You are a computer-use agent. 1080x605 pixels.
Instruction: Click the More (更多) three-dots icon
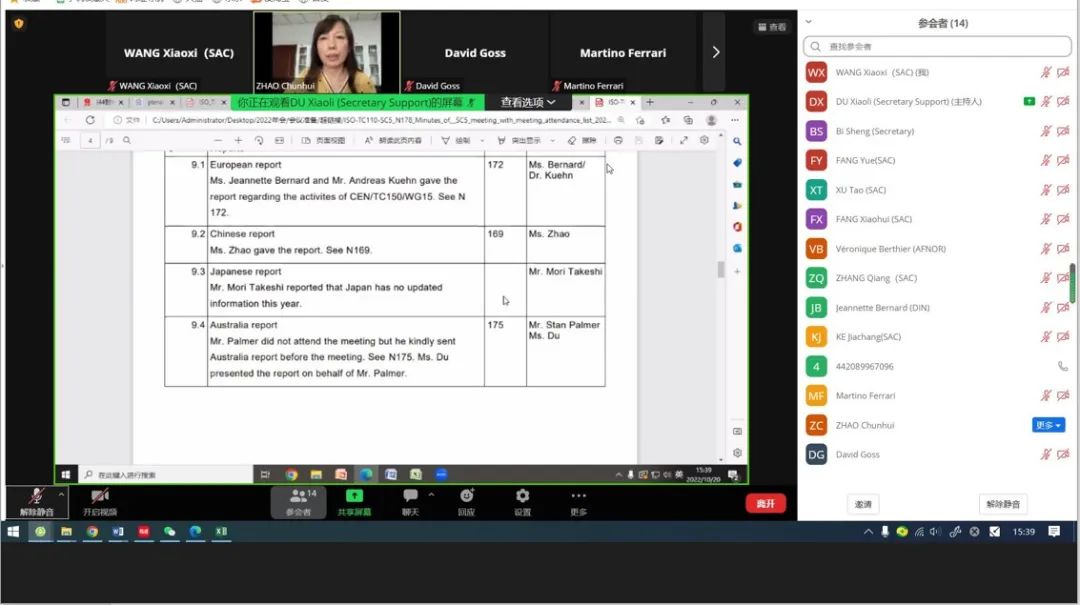click(x=578, y=501)
